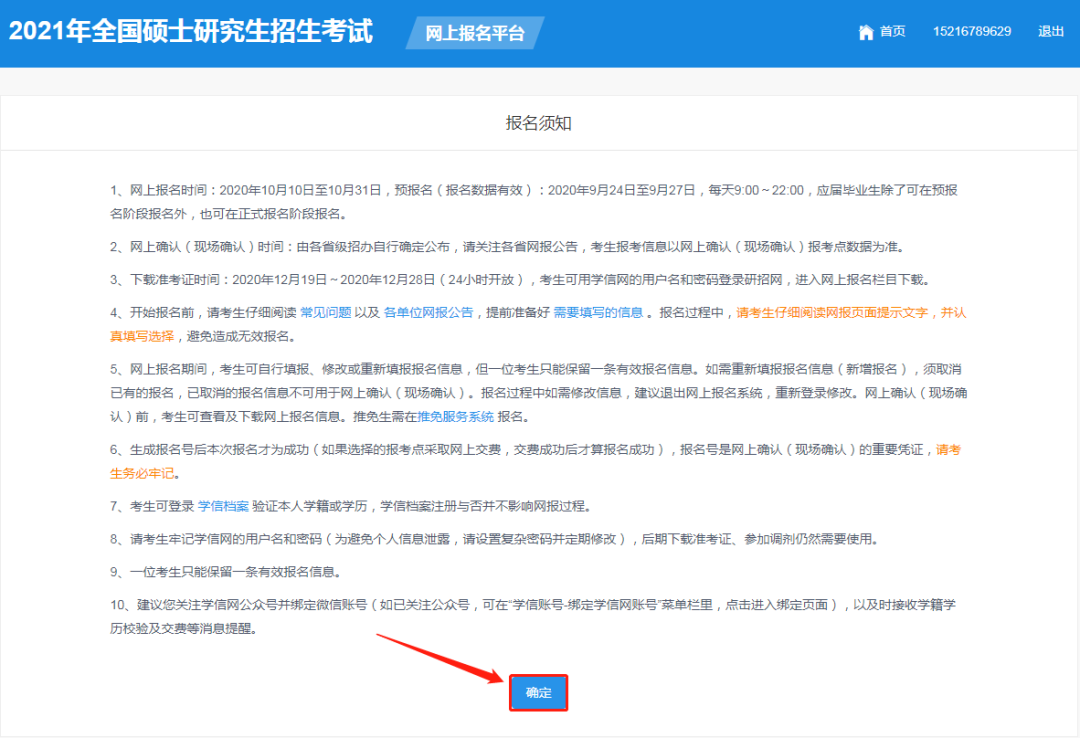Go to 首页 in the top navigation

[x=892, y=32]
